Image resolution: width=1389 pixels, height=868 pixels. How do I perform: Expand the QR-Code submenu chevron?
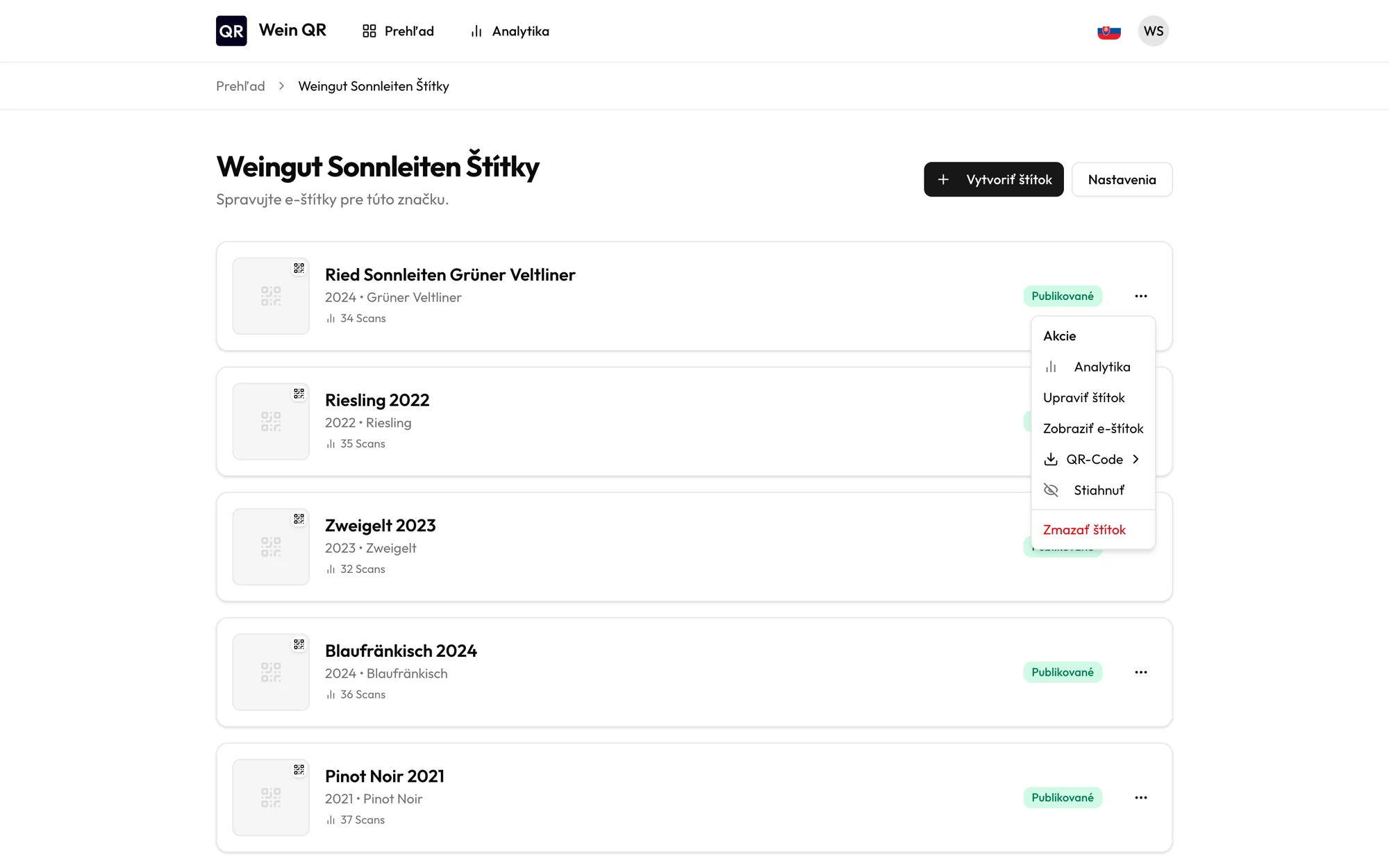tap(1136, 460)
